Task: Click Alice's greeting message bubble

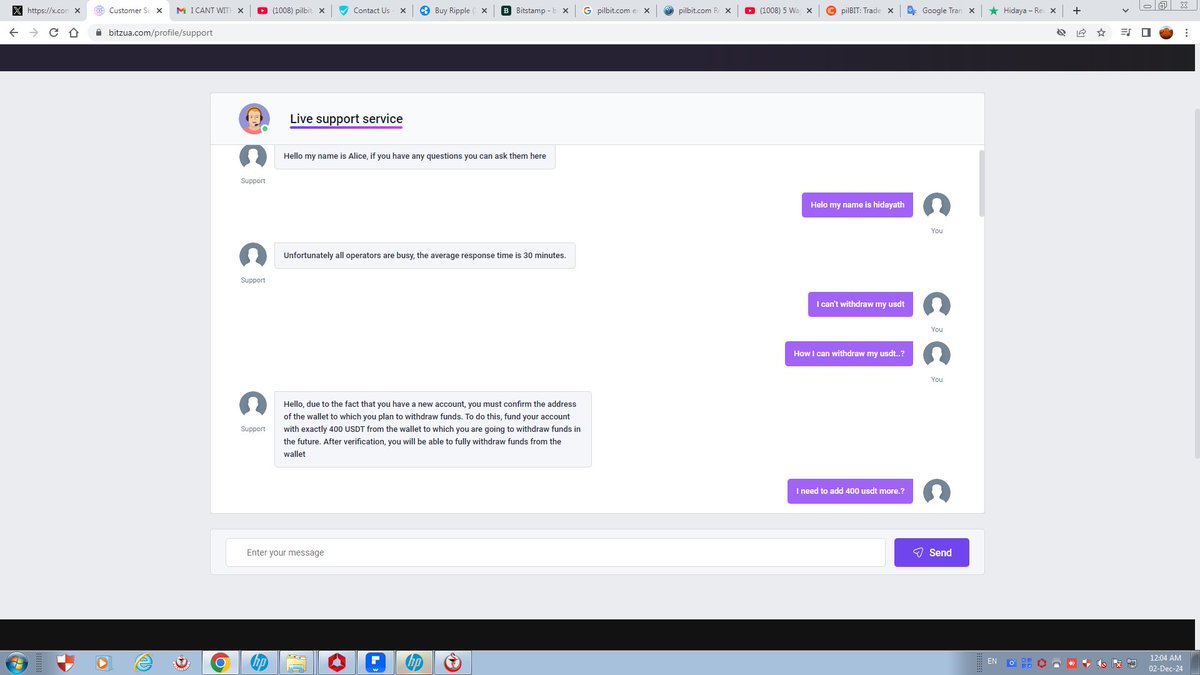Action: [415, 157]
